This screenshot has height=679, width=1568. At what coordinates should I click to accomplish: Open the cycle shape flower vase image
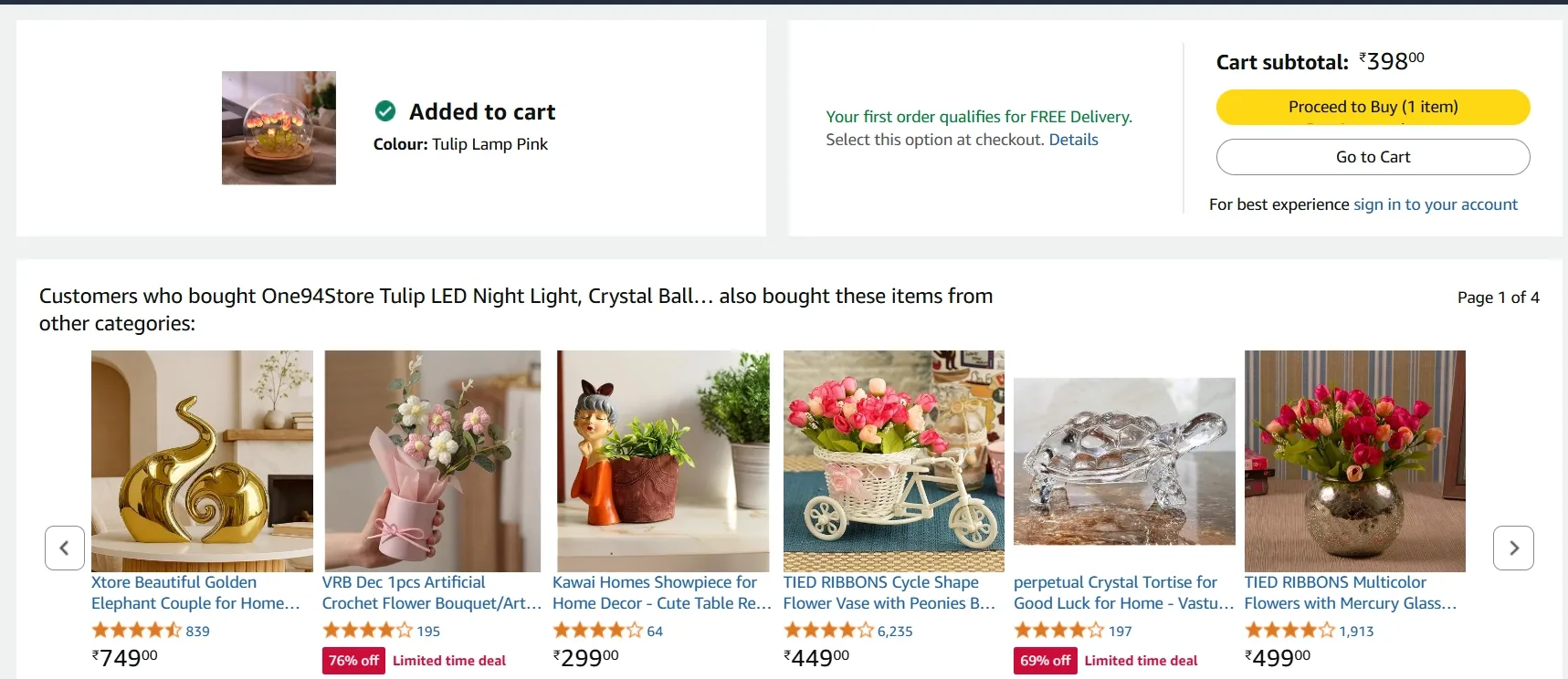click(x=893, y=461)
